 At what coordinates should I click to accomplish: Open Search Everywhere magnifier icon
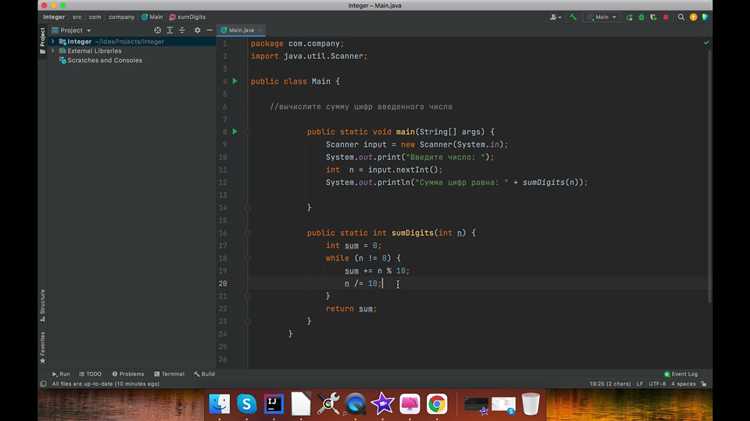point(681,17)
